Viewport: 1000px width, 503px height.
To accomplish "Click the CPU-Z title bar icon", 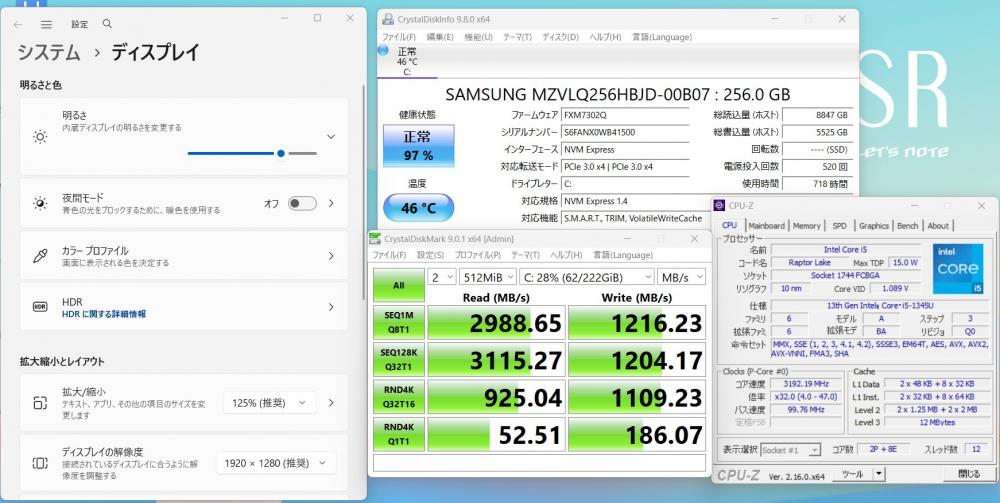I will click(720, 205).
